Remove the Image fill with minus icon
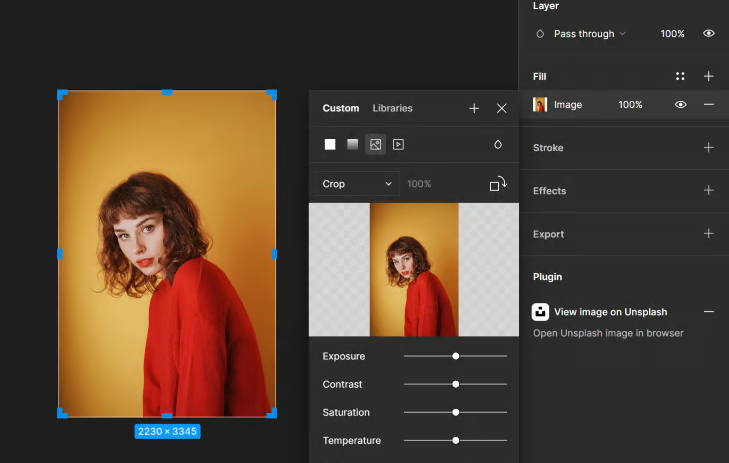The width and height of the screenshot is (729, 463). click(x=708, y=104)
